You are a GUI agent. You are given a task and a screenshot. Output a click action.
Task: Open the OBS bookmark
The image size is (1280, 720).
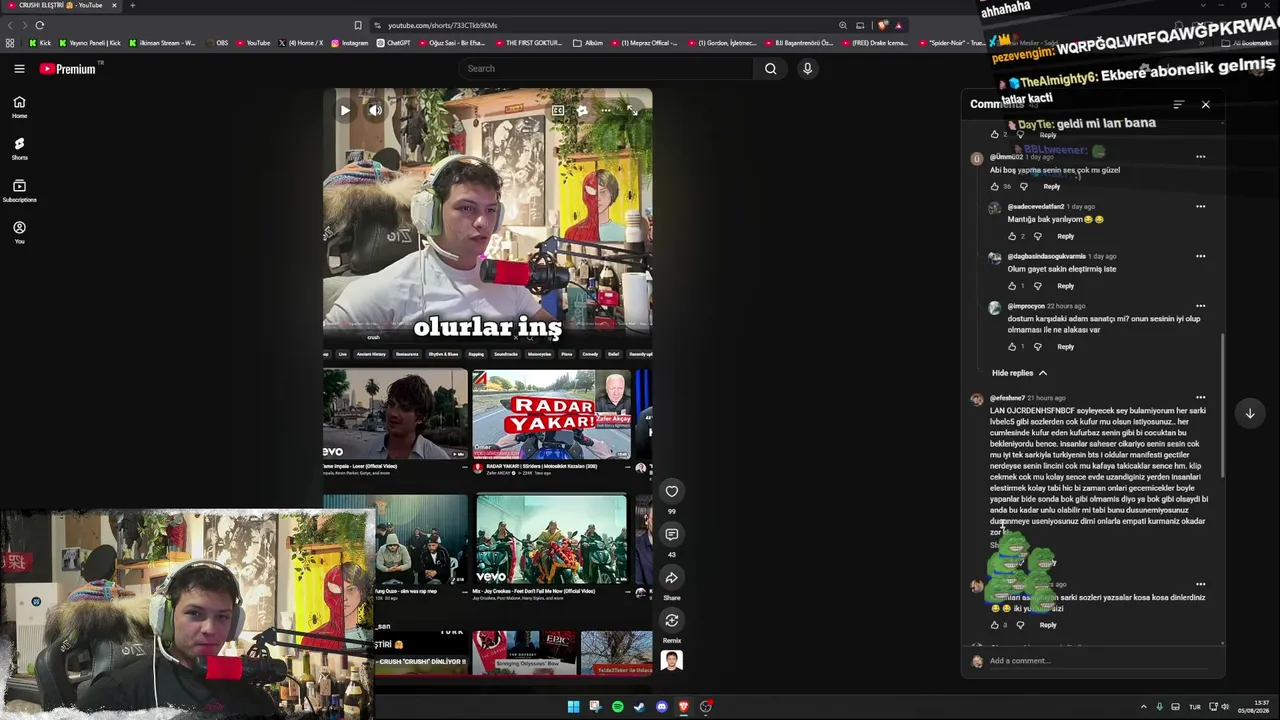click(215, 43)
